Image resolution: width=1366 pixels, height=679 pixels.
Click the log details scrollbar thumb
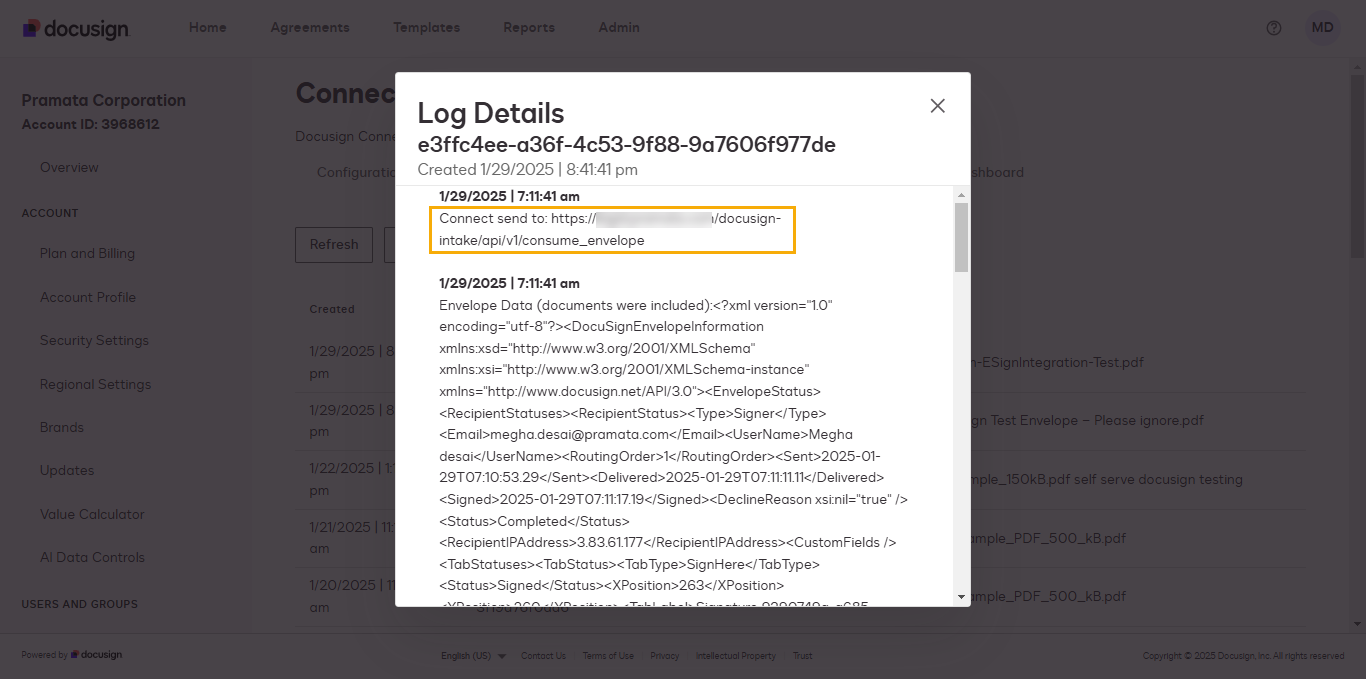tap(962, 238)
